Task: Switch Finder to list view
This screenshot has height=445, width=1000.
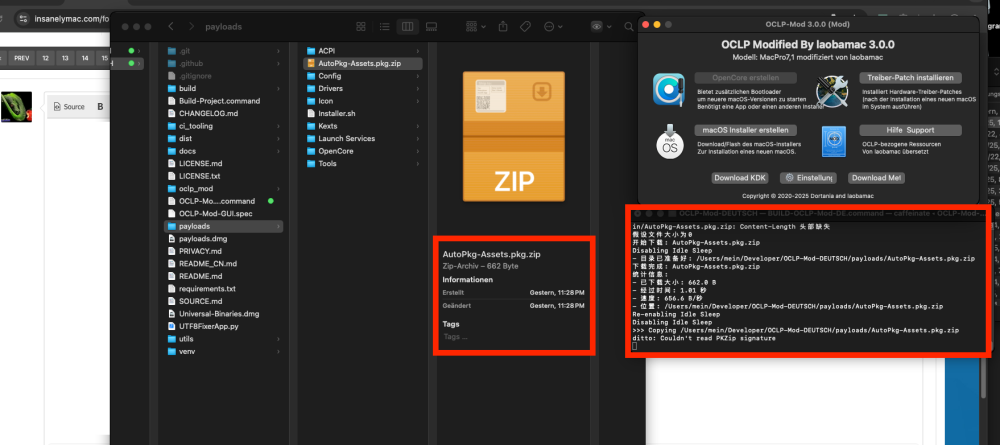Action: (384, 27)
